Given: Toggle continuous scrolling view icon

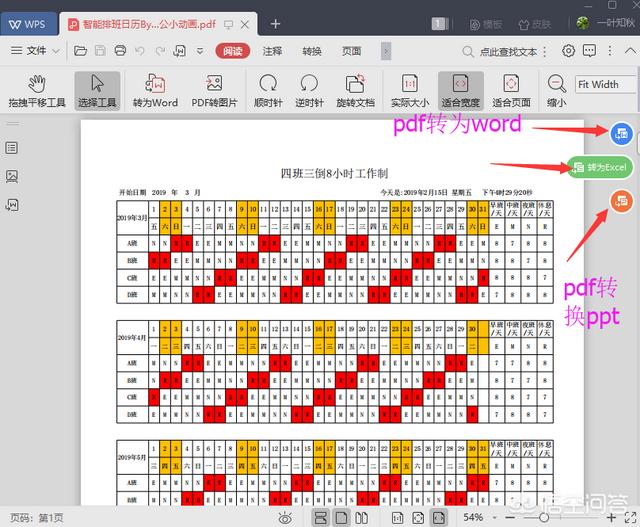Looking at the screenshot, I should pyautogui.click(x=321, y=518).
